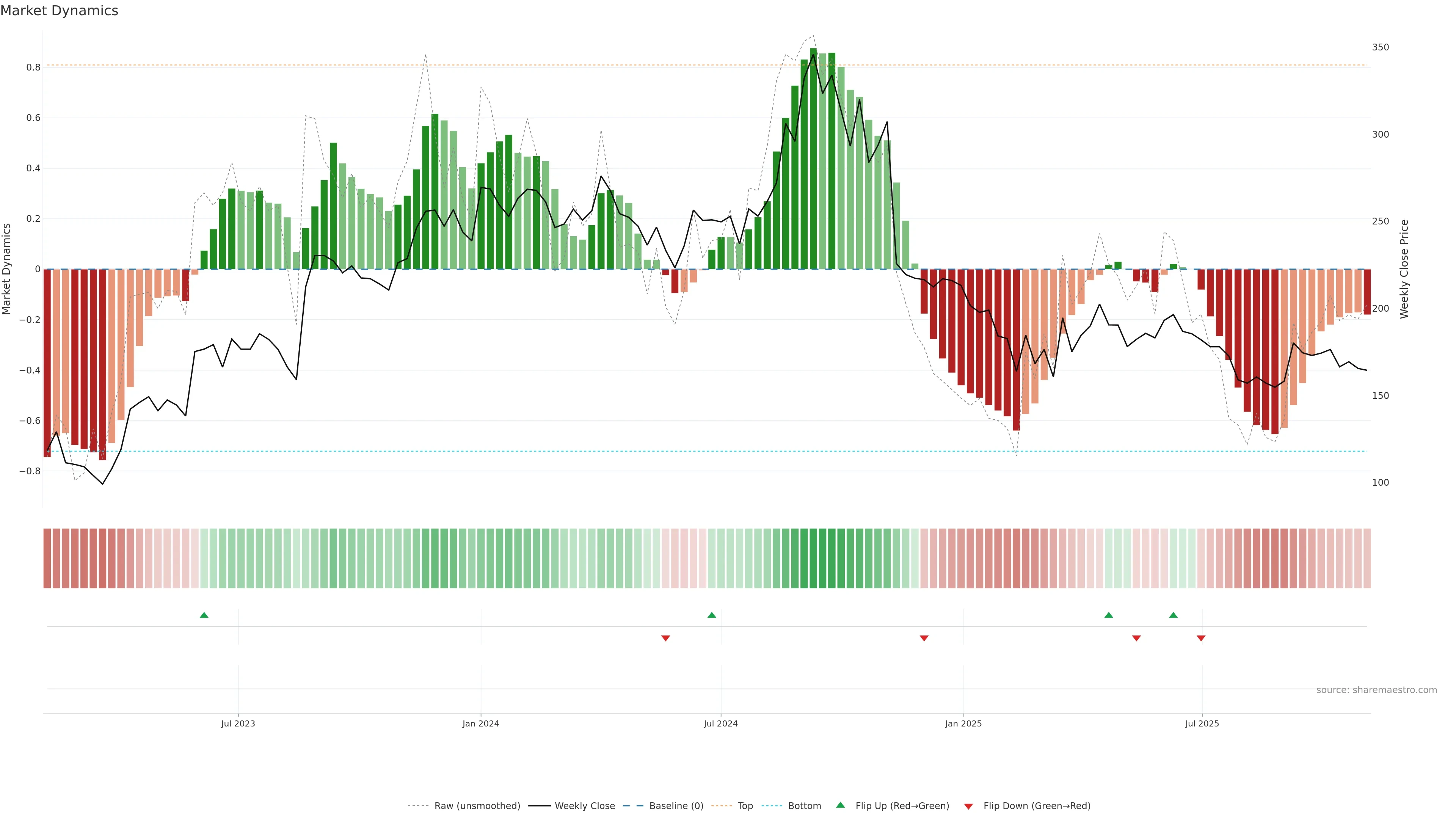Click the Jan 2024 axis label
Screen dimensions: 1456x819
[x=480, y=723]
